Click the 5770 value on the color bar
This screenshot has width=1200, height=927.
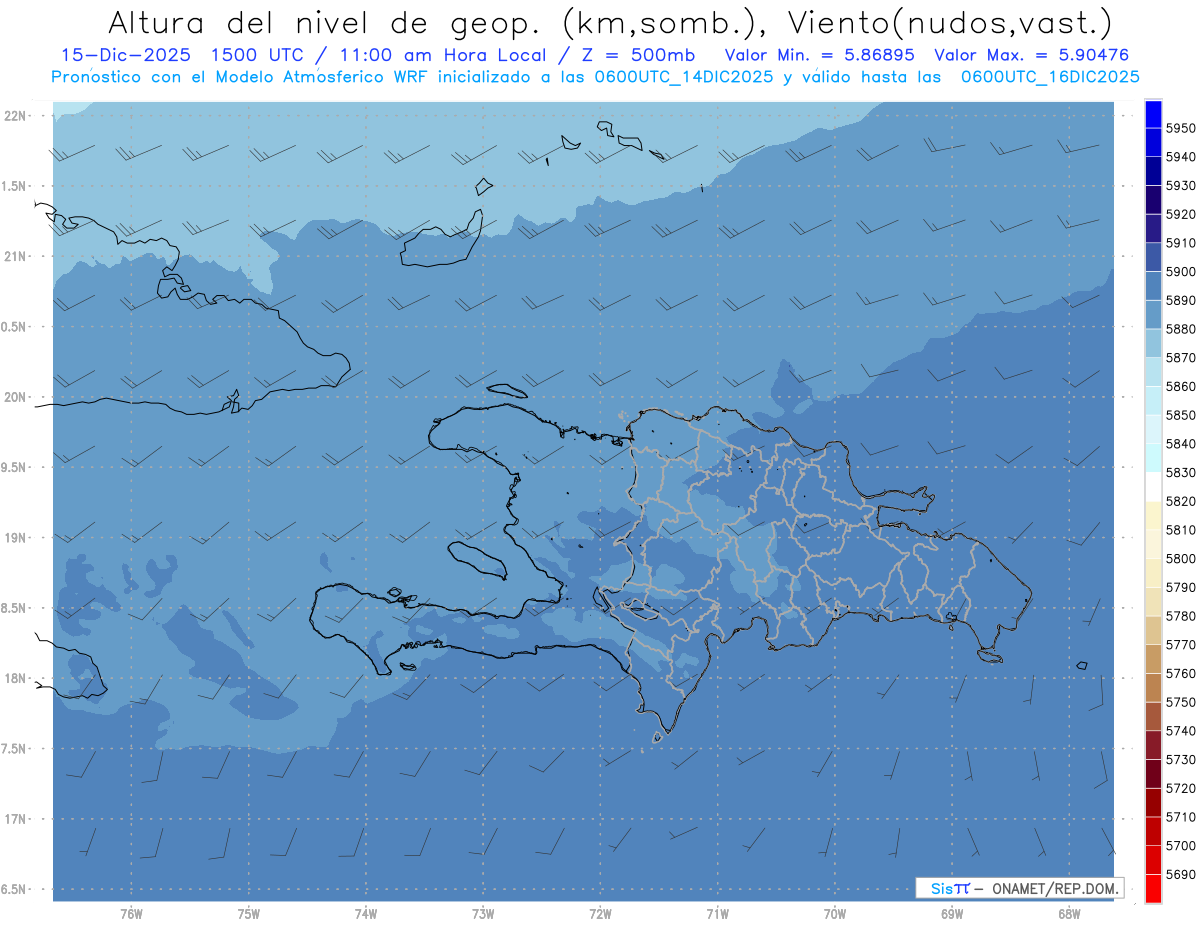click(1181, 645)
